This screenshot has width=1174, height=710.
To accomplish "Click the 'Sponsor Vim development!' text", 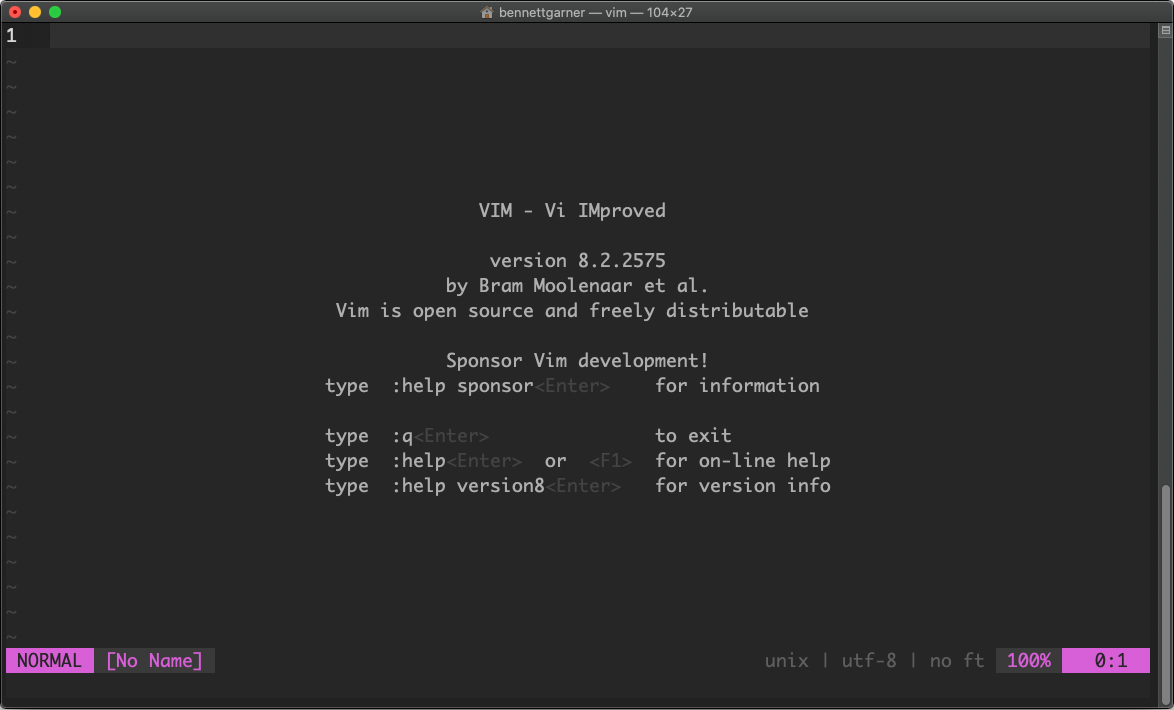I will click(x=577, y=360).
